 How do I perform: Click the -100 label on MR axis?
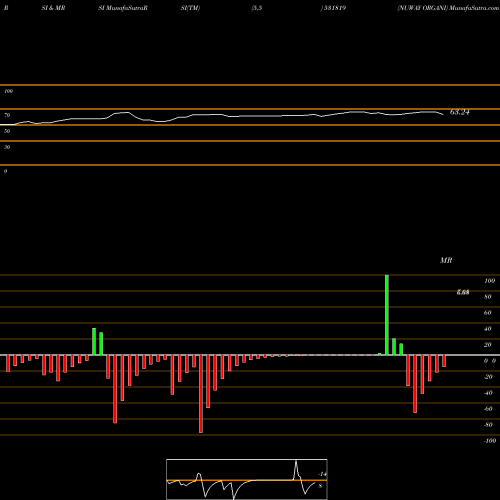point(490,441)
